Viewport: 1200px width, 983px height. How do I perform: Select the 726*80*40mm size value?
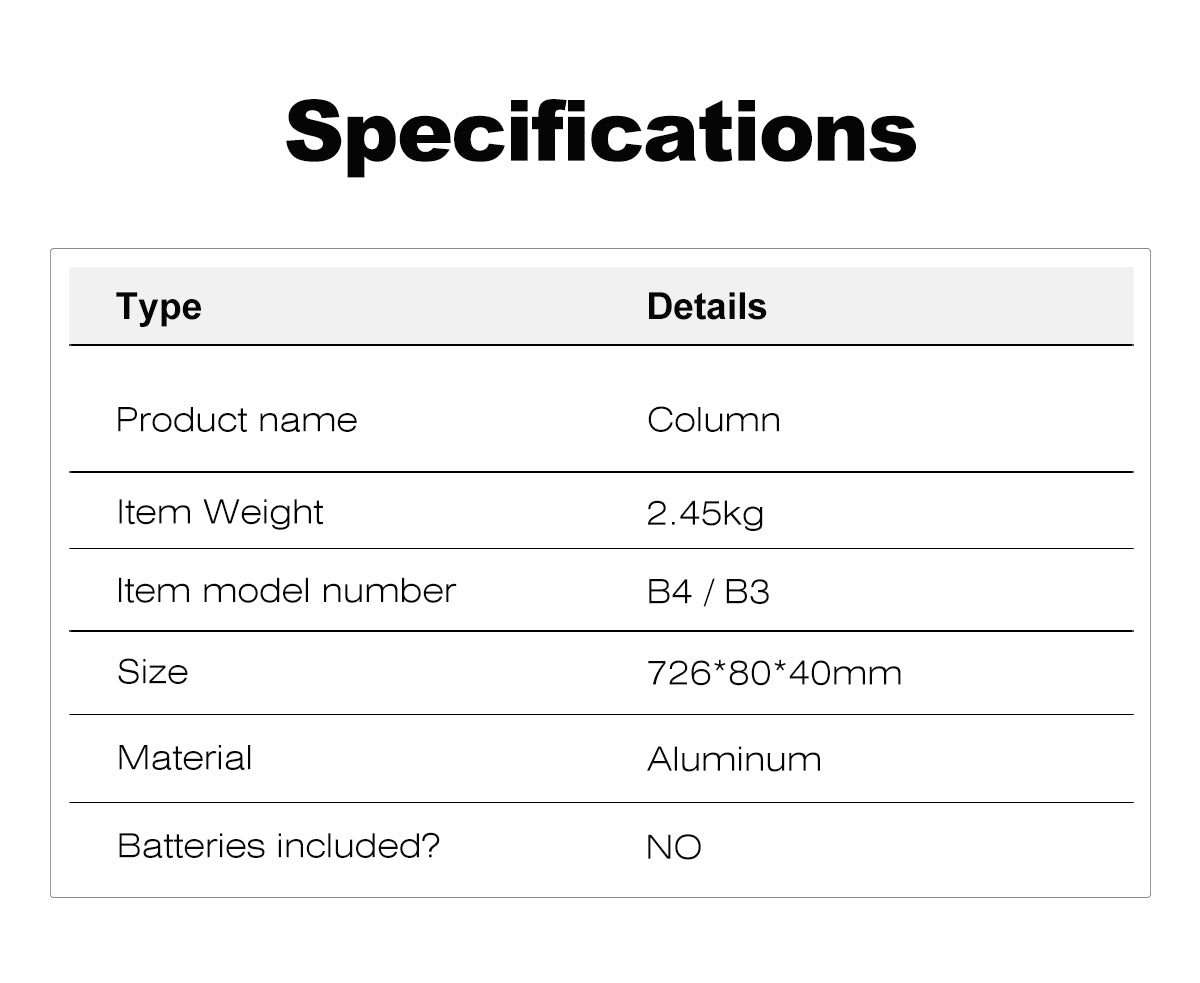point(774,673)
